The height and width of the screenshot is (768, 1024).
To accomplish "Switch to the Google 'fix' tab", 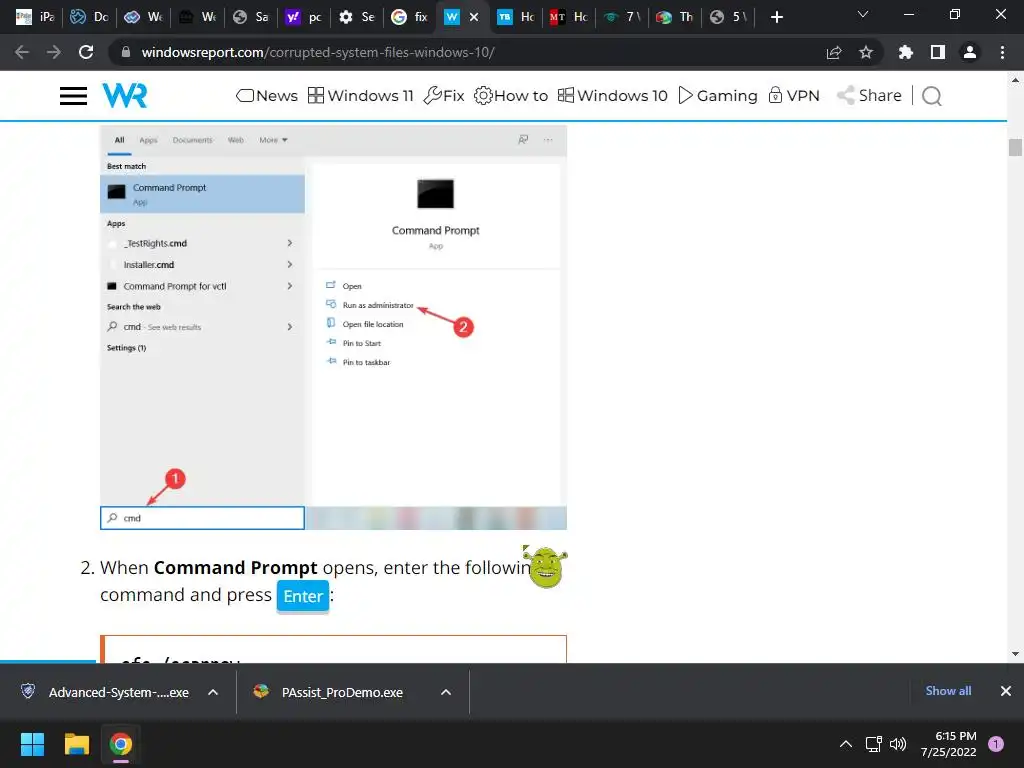I will 411,17.
